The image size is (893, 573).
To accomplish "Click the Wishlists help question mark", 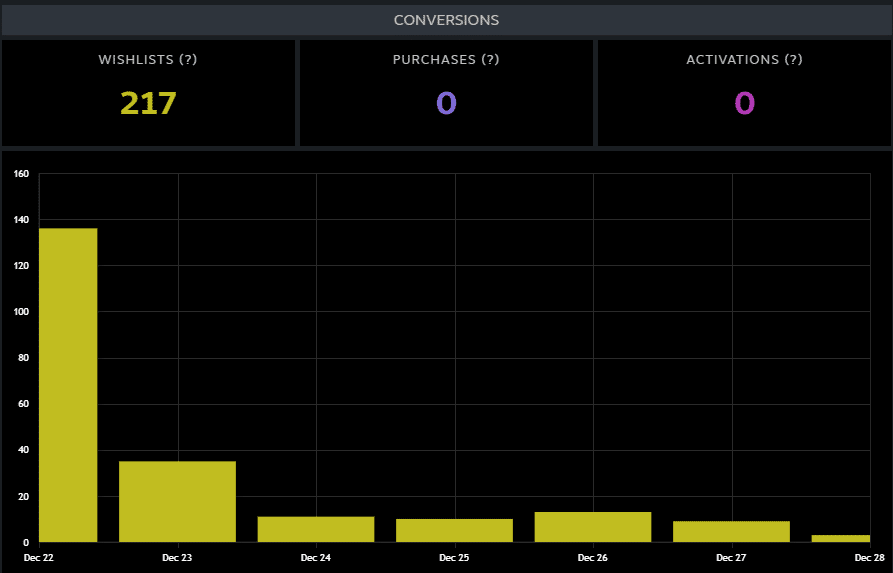I will tap(188, 60).
